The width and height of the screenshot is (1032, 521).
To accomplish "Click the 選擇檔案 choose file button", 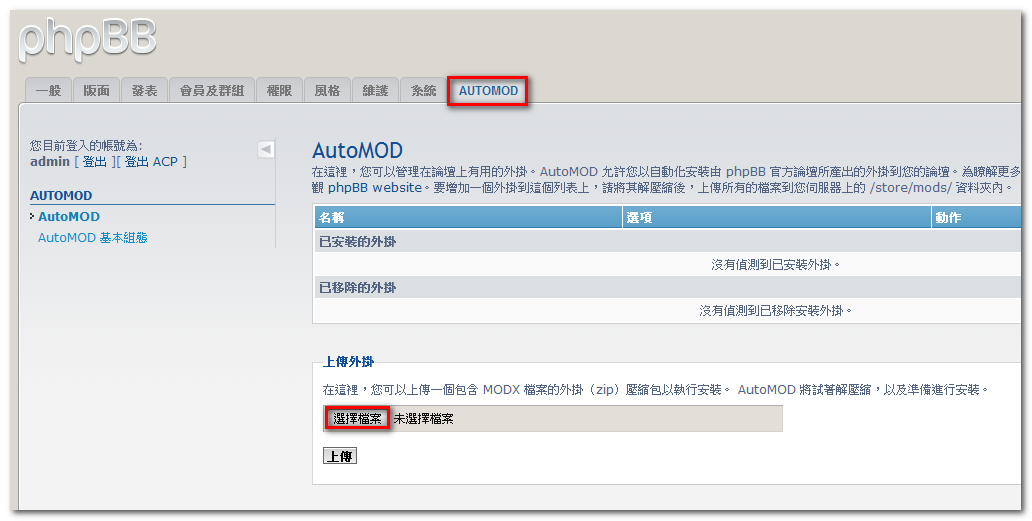I will pos(357,418).
